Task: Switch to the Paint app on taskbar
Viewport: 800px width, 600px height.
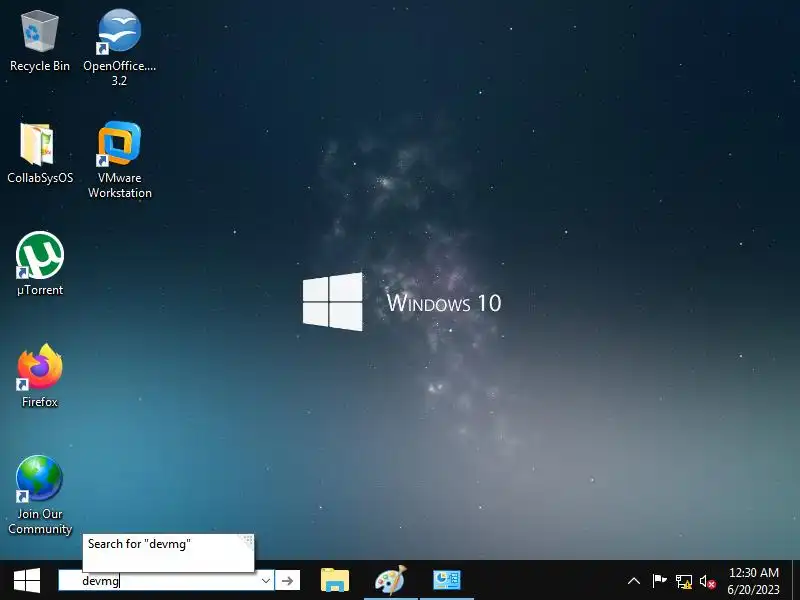Action: 391,581
